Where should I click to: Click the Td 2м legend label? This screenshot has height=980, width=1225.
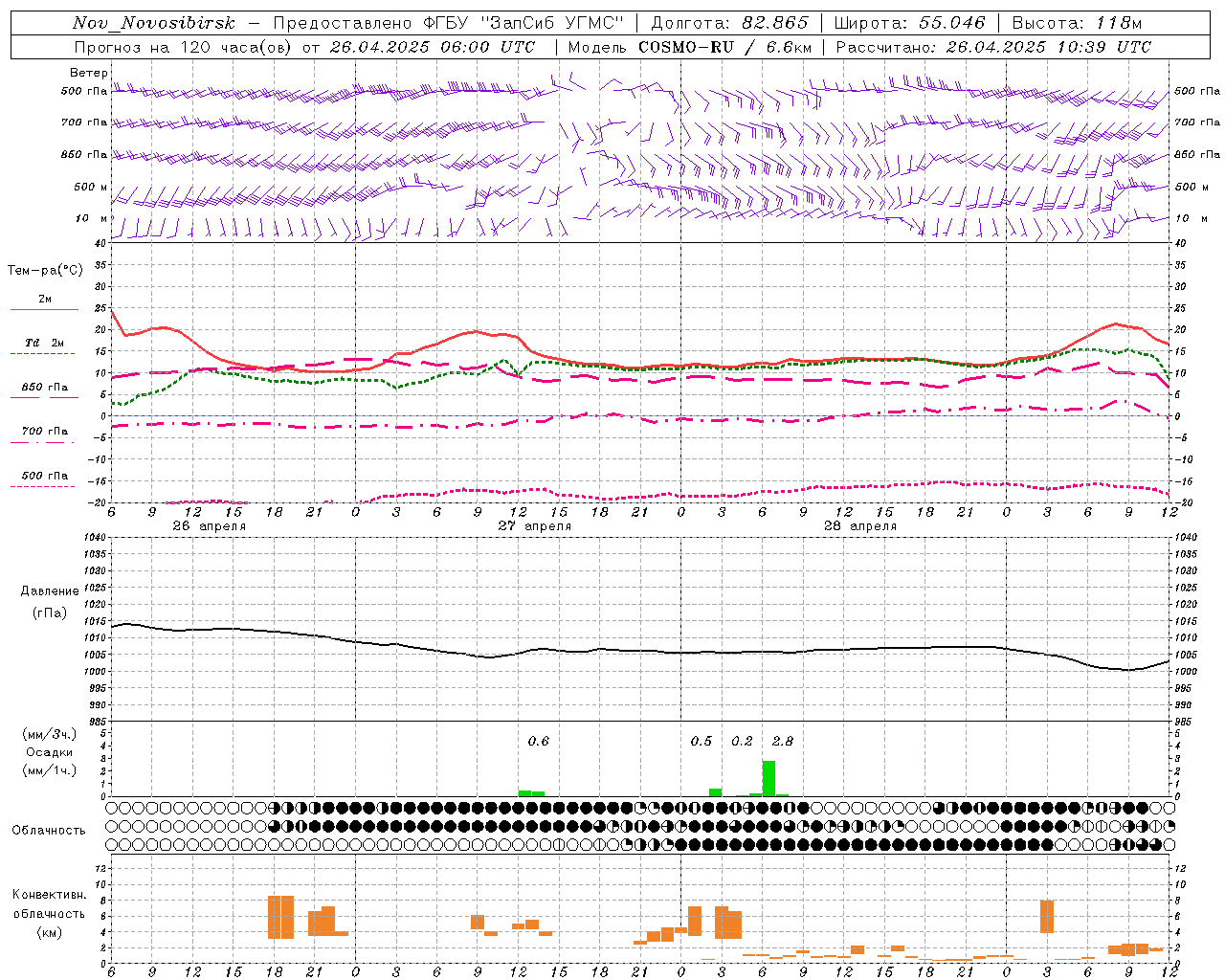(45, 343)
